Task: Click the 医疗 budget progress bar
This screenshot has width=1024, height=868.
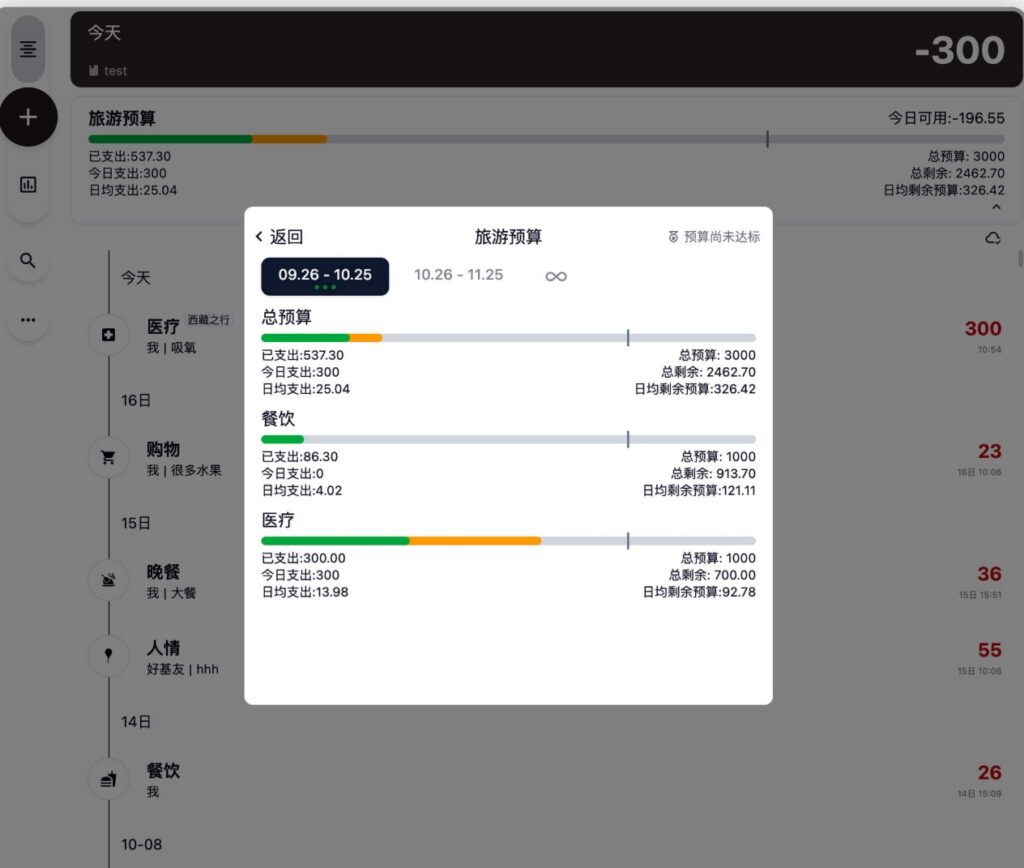Action: tap(508, 541)
